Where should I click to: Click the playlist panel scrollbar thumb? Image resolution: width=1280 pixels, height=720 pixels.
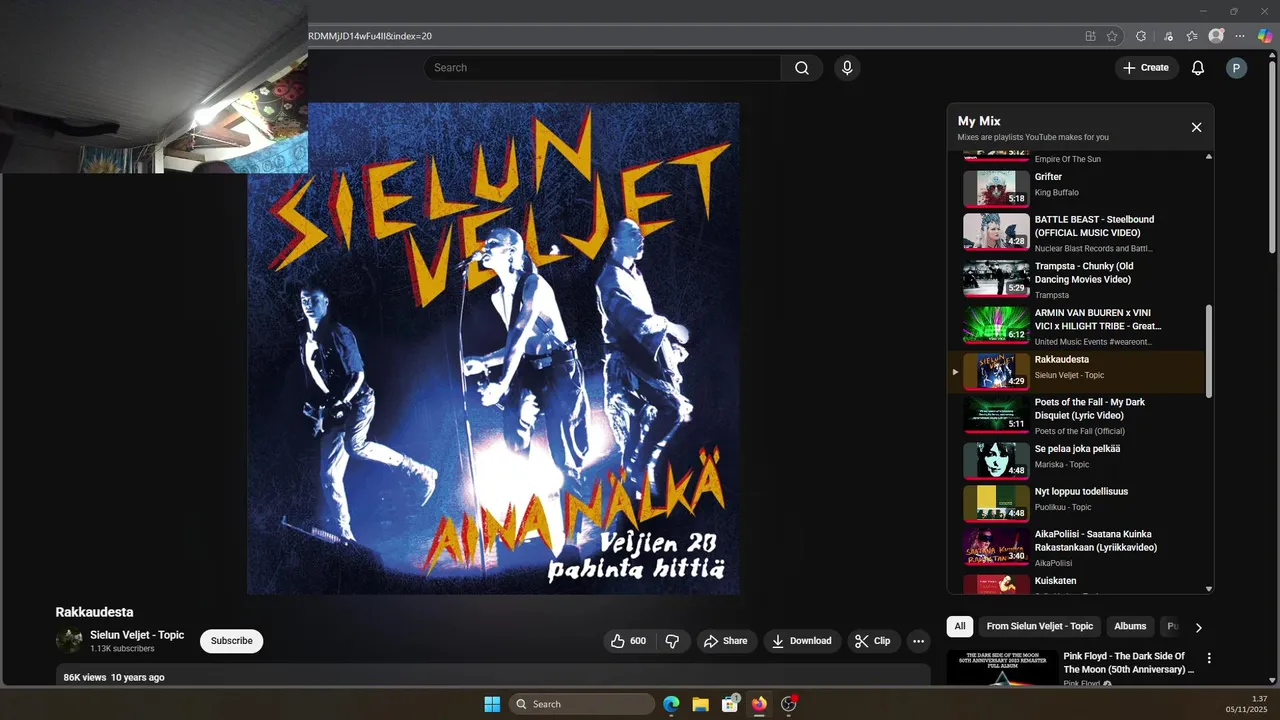pos(1209,350)
